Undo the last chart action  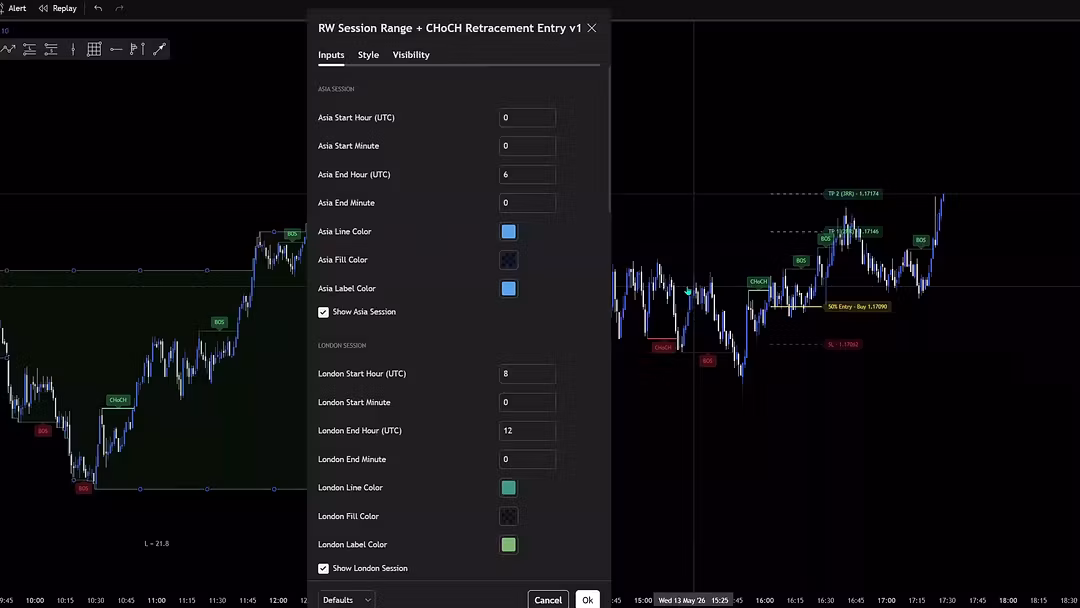[98, 8]
